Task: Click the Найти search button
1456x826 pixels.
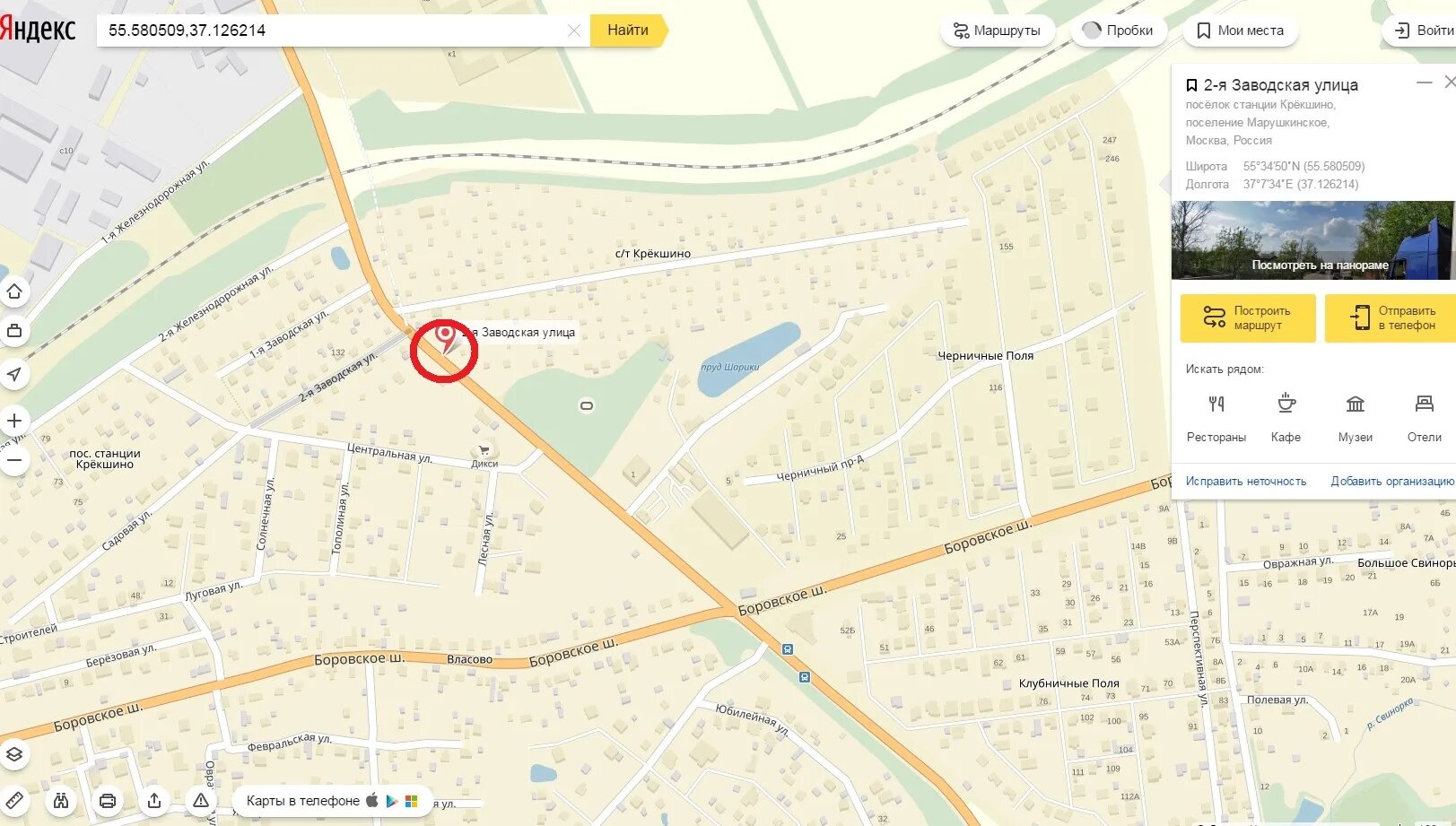Action: 628,30
